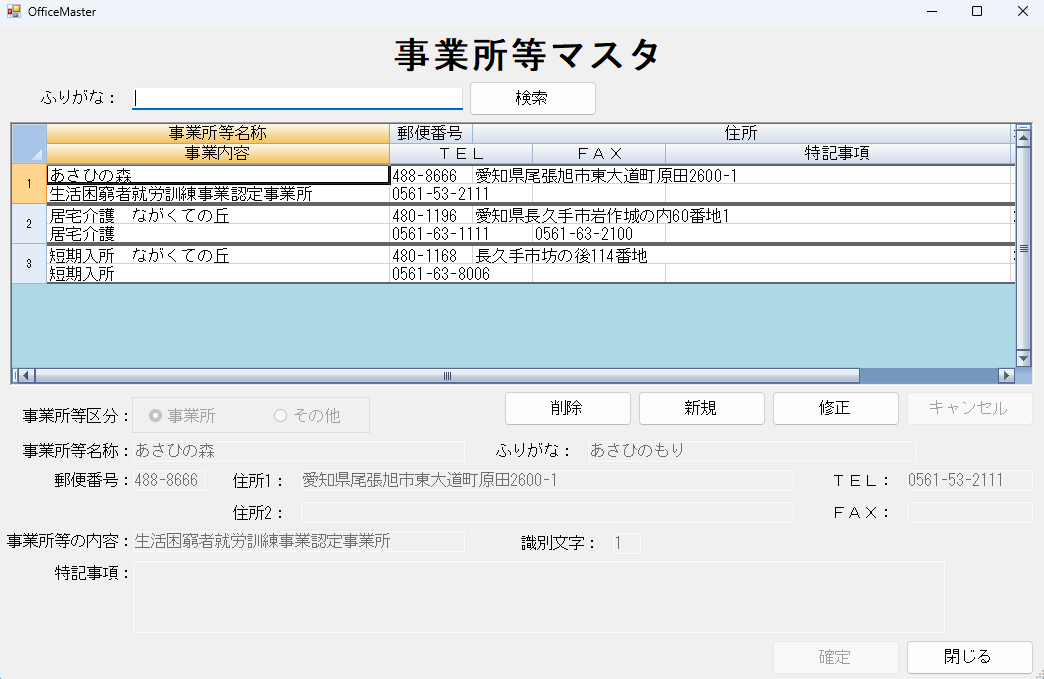The image size is (1044, 679).
Task: Click the horizontal scrollbar right arrow
Action: tap(1007, 375)
